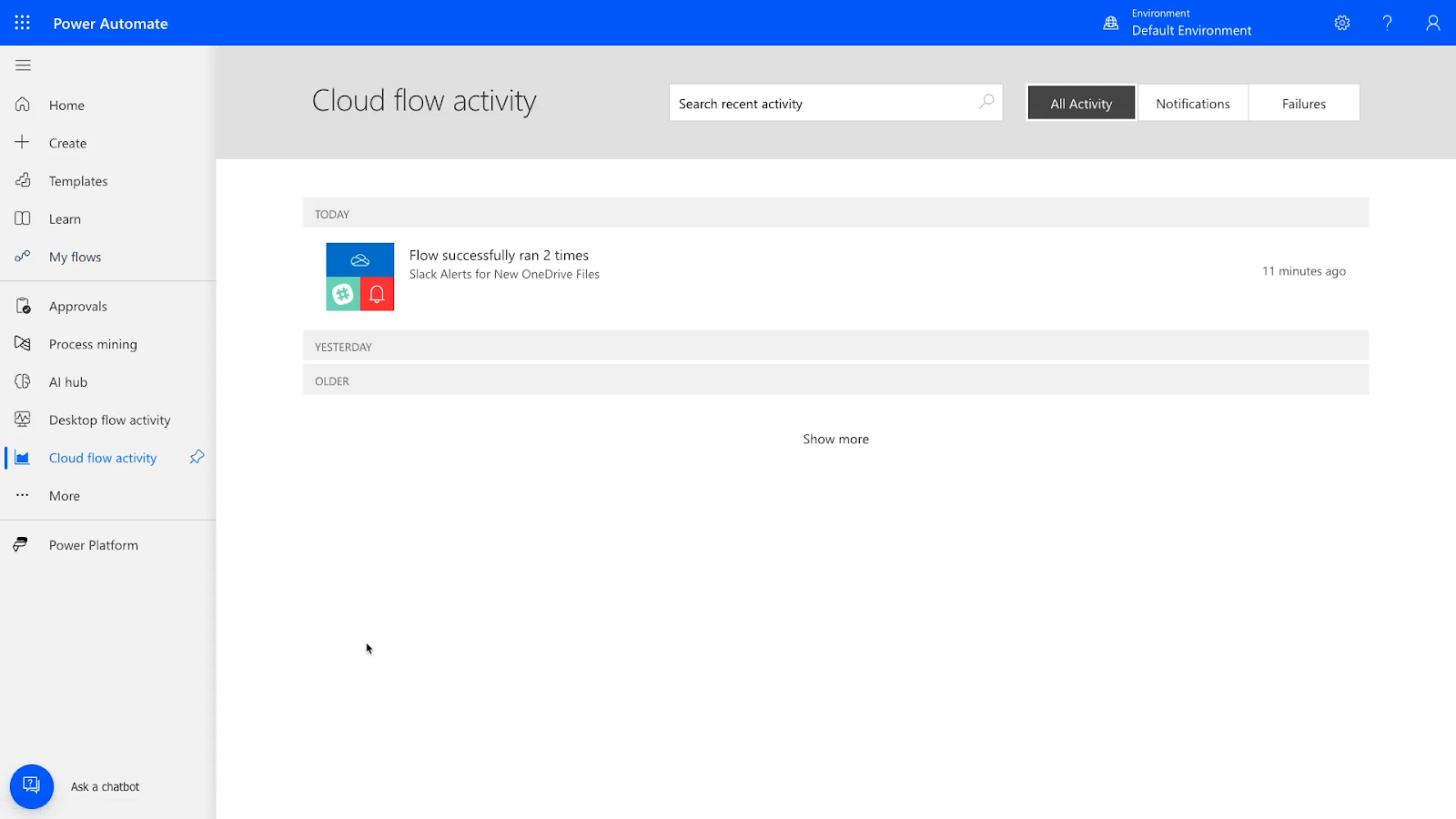Click the Power Platform icon
The height and width of the screenshot is (819, 1456).
click(x=21, y=544)
